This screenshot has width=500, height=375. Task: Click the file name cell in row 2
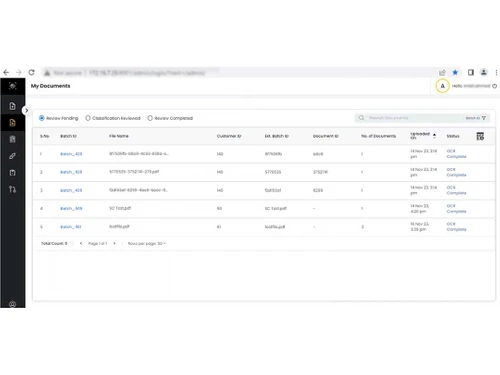(x=134, y=172)
